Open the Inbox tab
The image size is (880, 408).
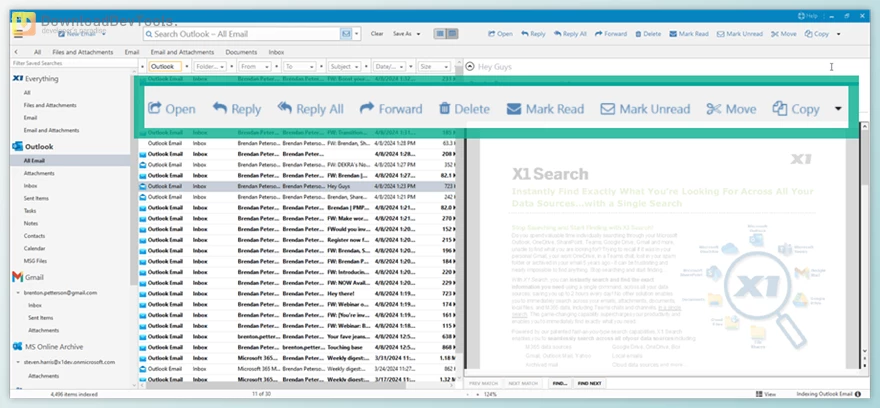(x=276, y=52)
